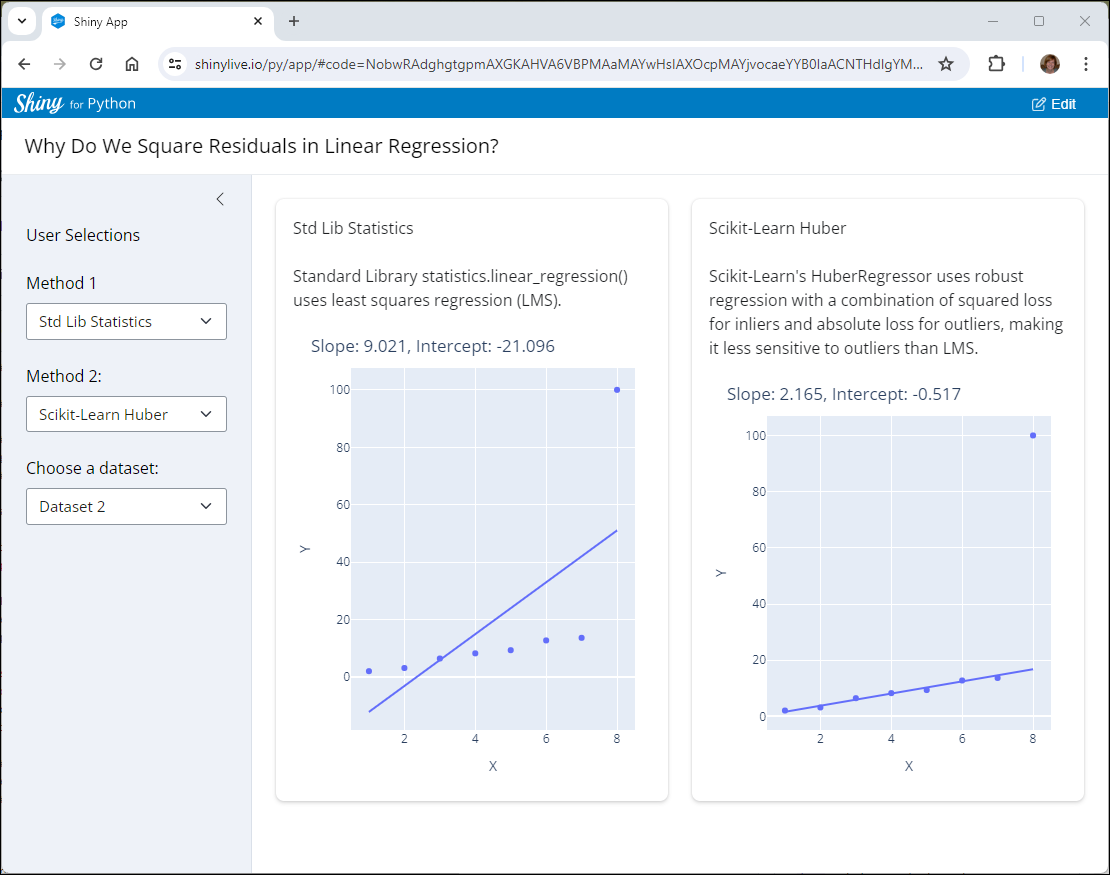Screen dimensions: 1110x875
Task: Open a new browser tab
Action: coord(294,21)
